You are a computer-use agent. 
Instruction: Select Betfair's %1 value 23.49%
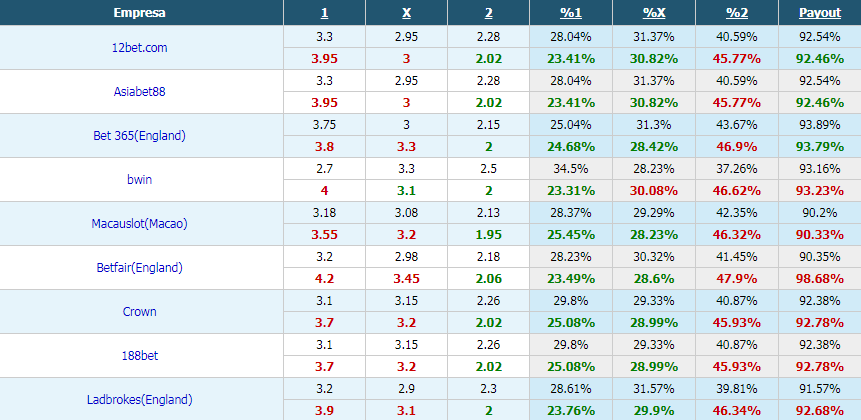[571, 278]
